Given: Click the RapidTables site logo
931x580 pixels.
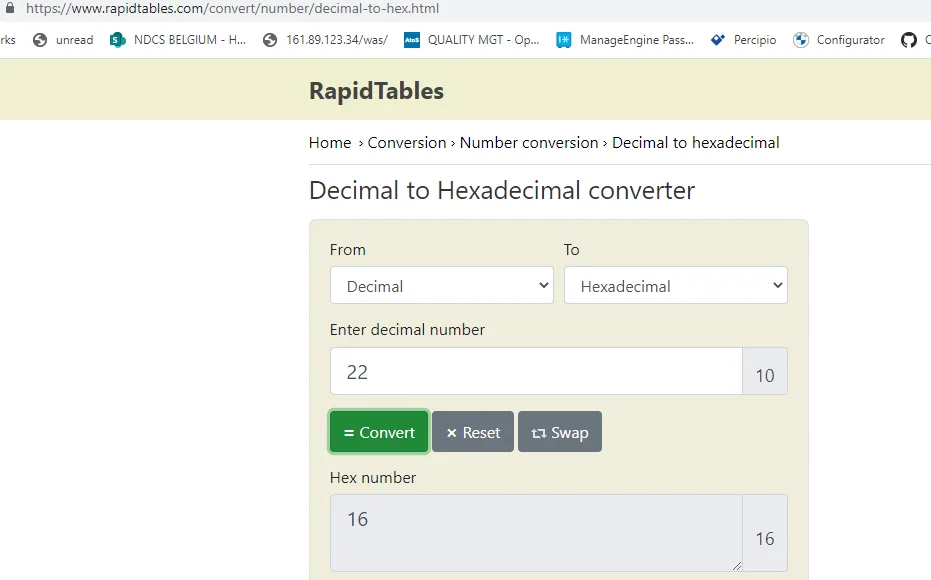Looking at the screenshot, I should (376, 90).
